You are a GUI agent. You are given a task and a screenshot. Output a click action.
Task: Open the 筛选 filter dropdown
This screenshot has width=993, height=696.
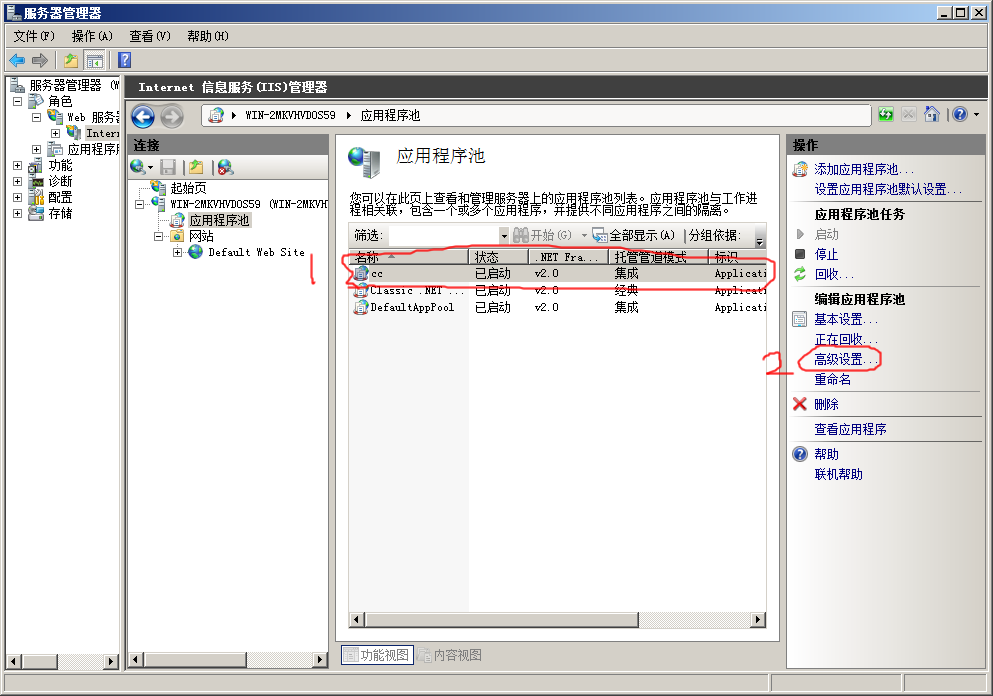(504, 236)
